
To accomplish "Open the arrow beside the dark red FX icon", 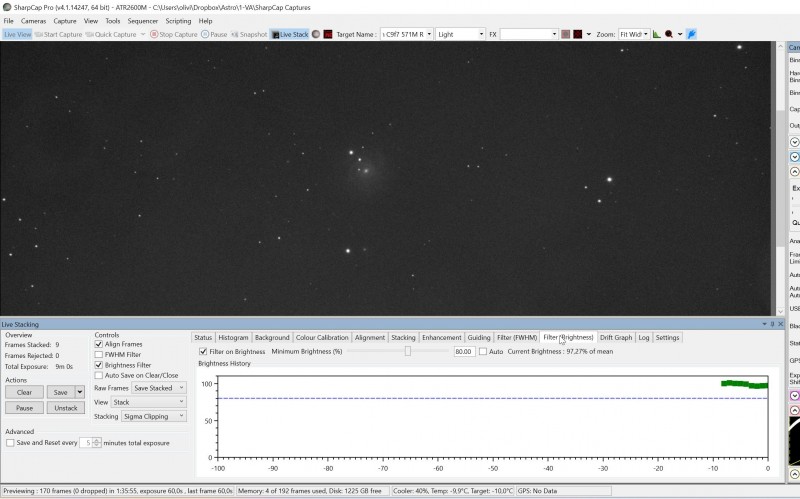I will (588, 34).
